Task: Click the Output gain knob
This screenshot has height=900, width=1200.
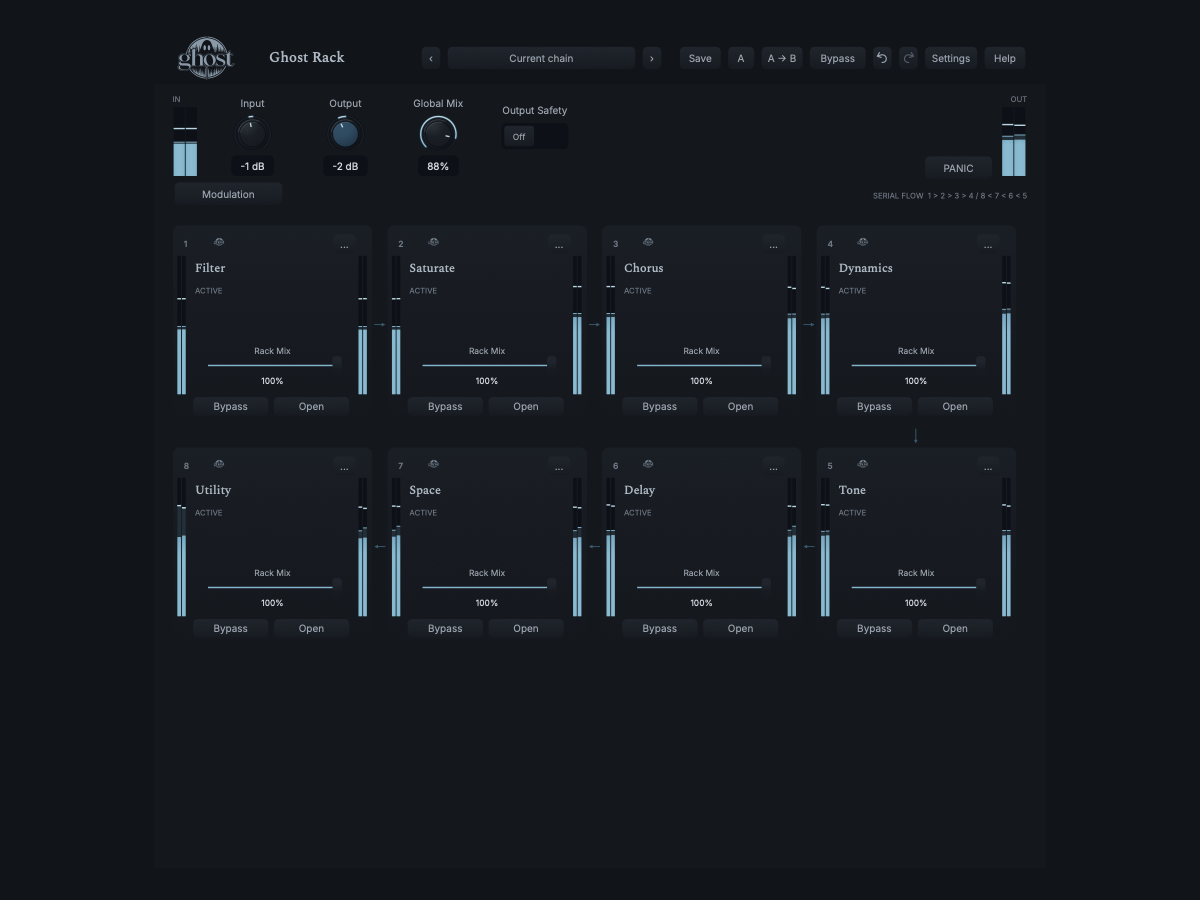Action: click(345, 133)
